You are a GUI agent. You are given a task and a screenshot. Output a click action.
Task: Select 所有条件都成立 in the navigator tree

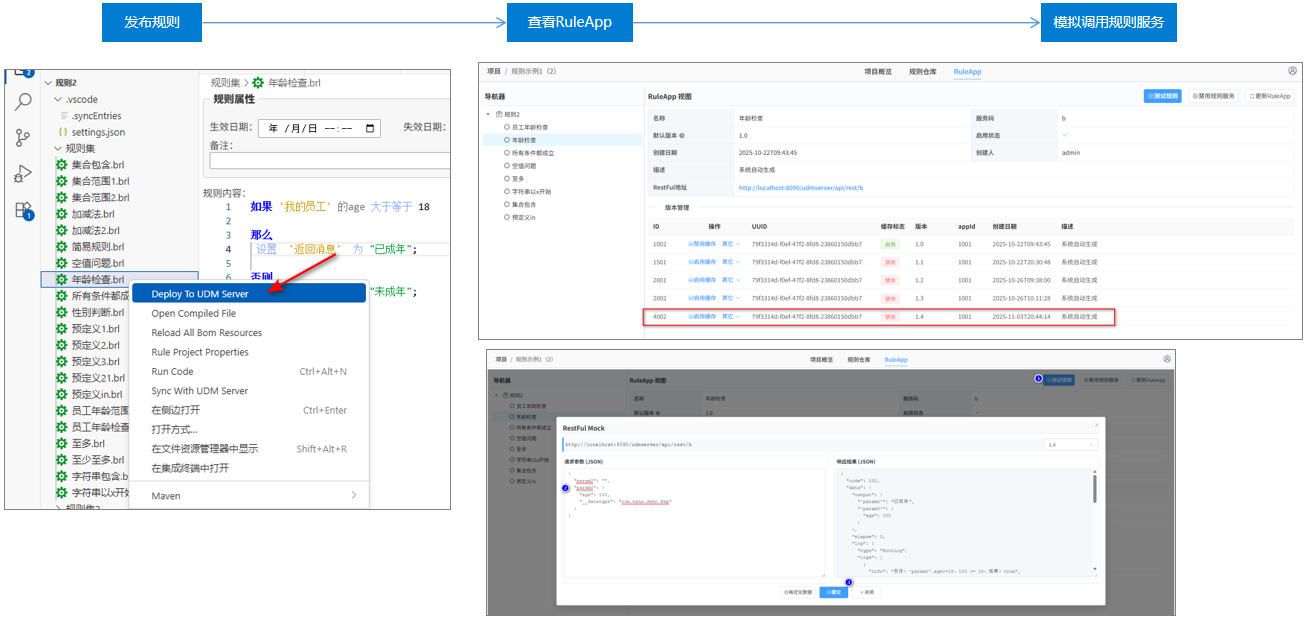[x=533, y=153]
